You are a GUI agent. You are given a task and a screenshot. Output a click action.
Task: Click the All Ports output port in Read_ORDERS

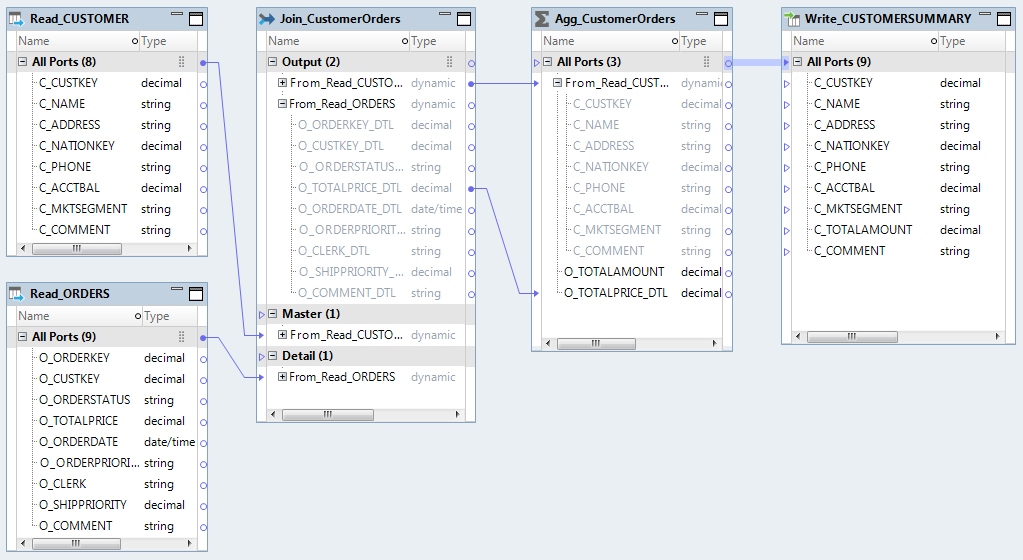click(x=204, y=337)
